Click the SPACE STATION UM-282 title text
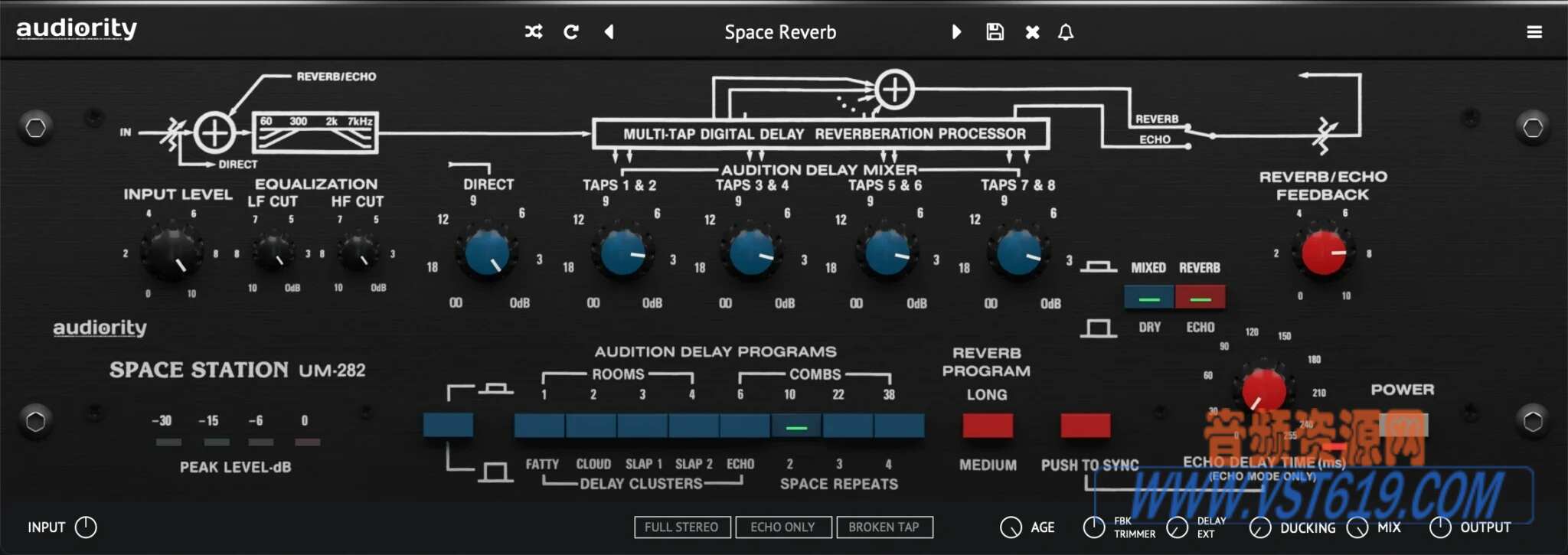This screenshot has width=1568, height=555. (237, 371)
